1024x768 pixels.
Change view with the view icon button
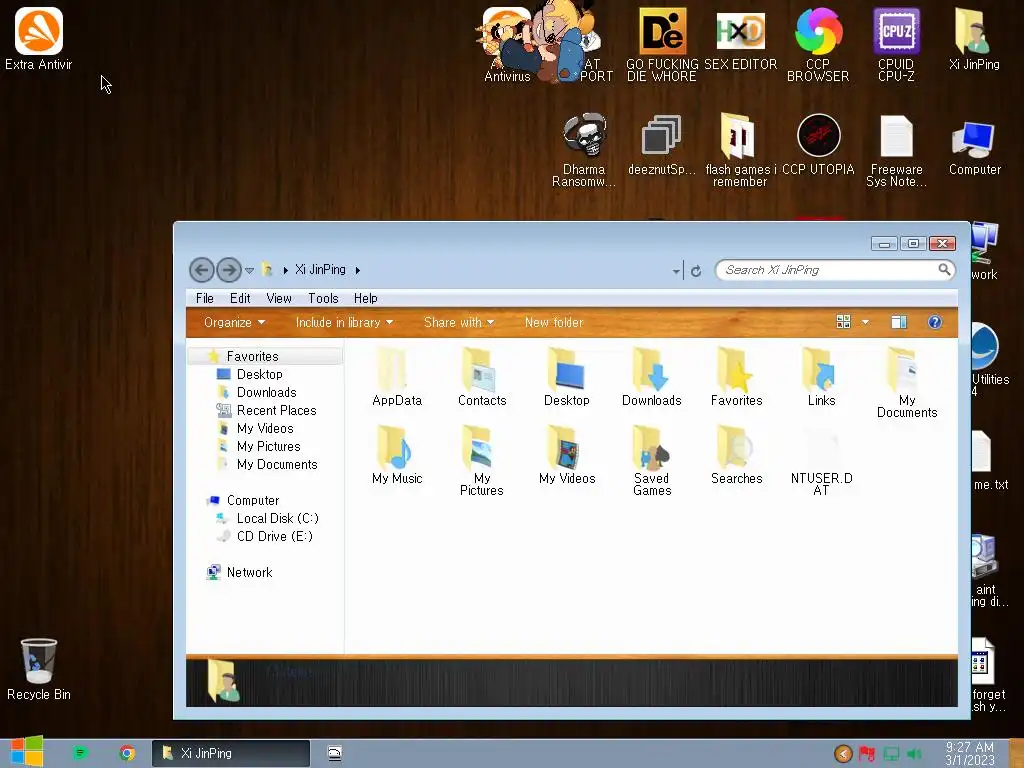(x=843, y=322)
